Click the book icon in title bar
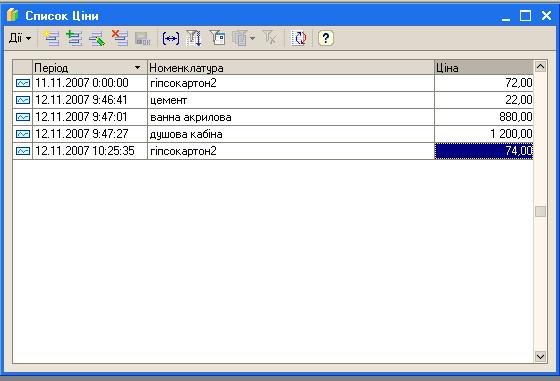Viewport: 560px width, 381px height. tap(12, 15)
